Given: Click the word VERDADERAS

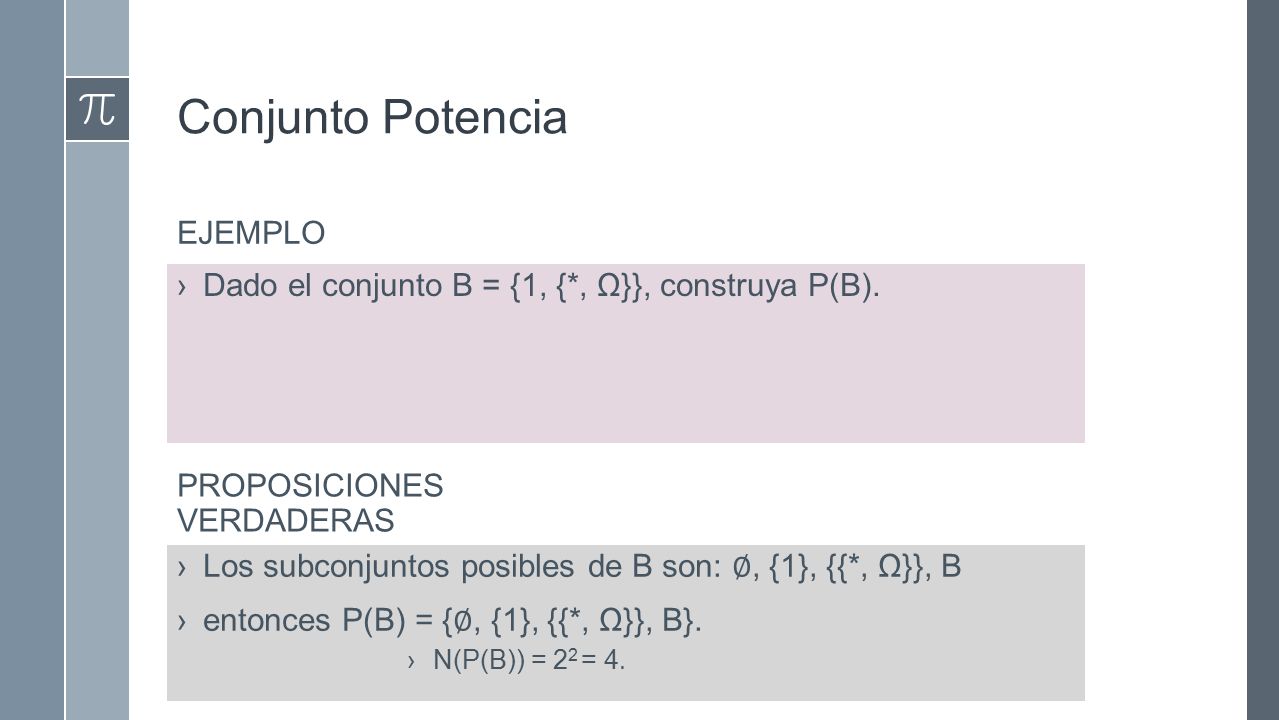Looking at the screenshot, I should pos(286,520).
